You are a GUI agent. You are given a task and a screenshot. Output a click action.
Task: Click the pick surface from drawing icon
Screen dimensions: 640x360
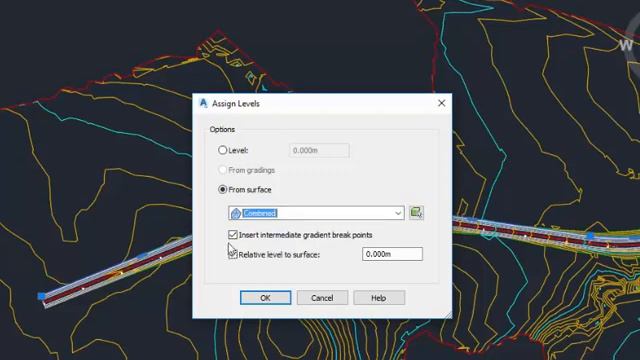coord(416,213)
